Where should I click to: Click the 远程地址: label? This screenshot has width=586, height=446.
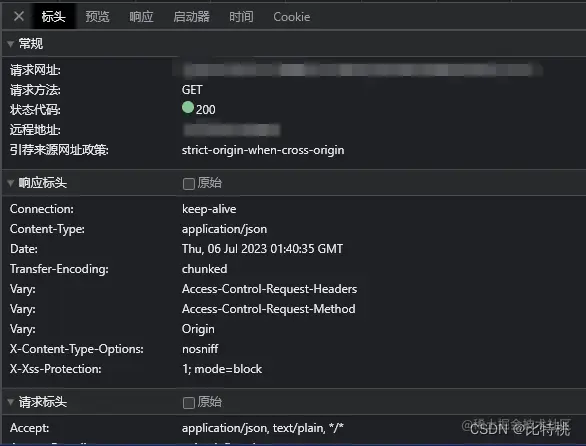coord(35,130)
